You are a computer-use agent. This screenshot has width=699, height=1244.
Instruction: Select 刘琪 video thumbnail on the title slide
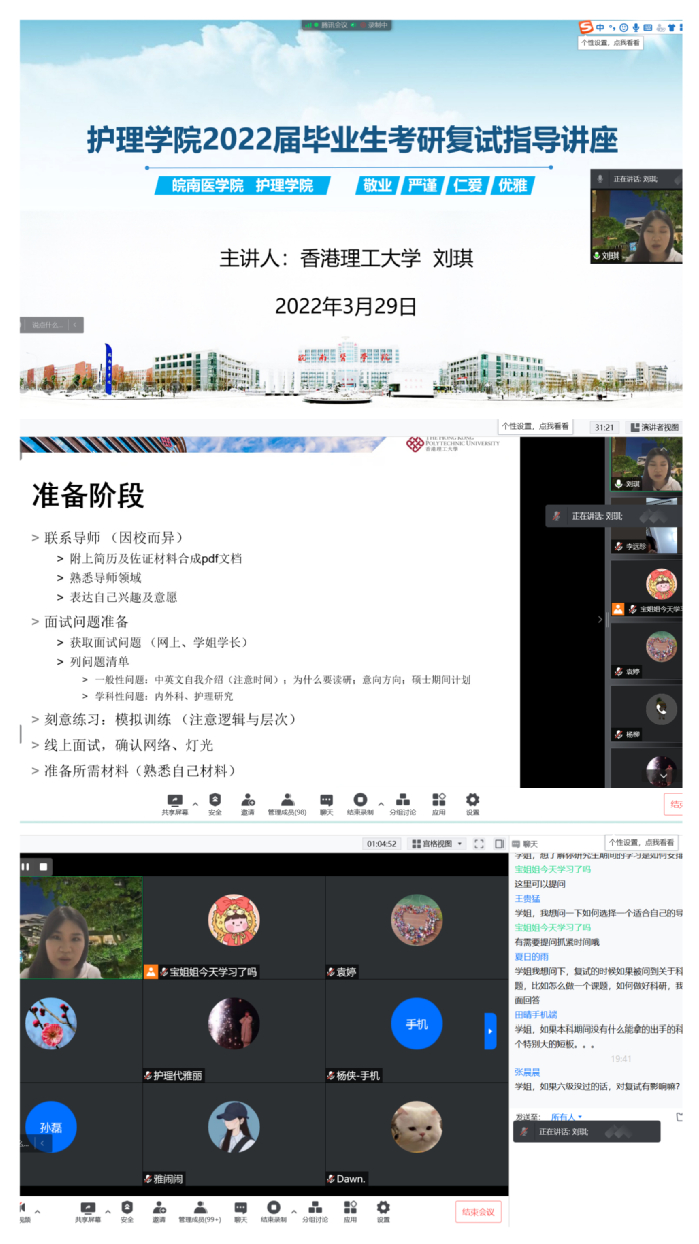[637, 225]
